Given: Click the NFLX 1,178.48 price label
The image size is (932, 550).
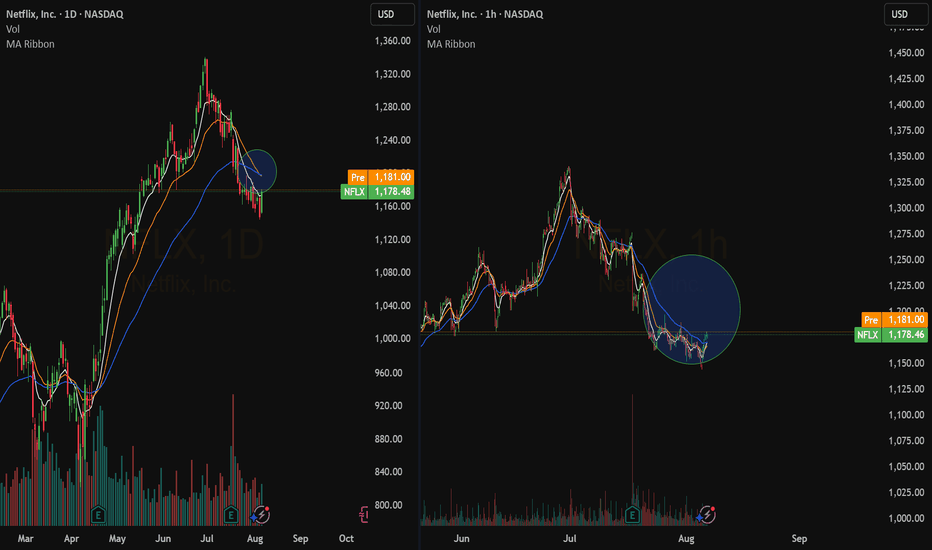Looking at the screenshot, I should point(377,191).
